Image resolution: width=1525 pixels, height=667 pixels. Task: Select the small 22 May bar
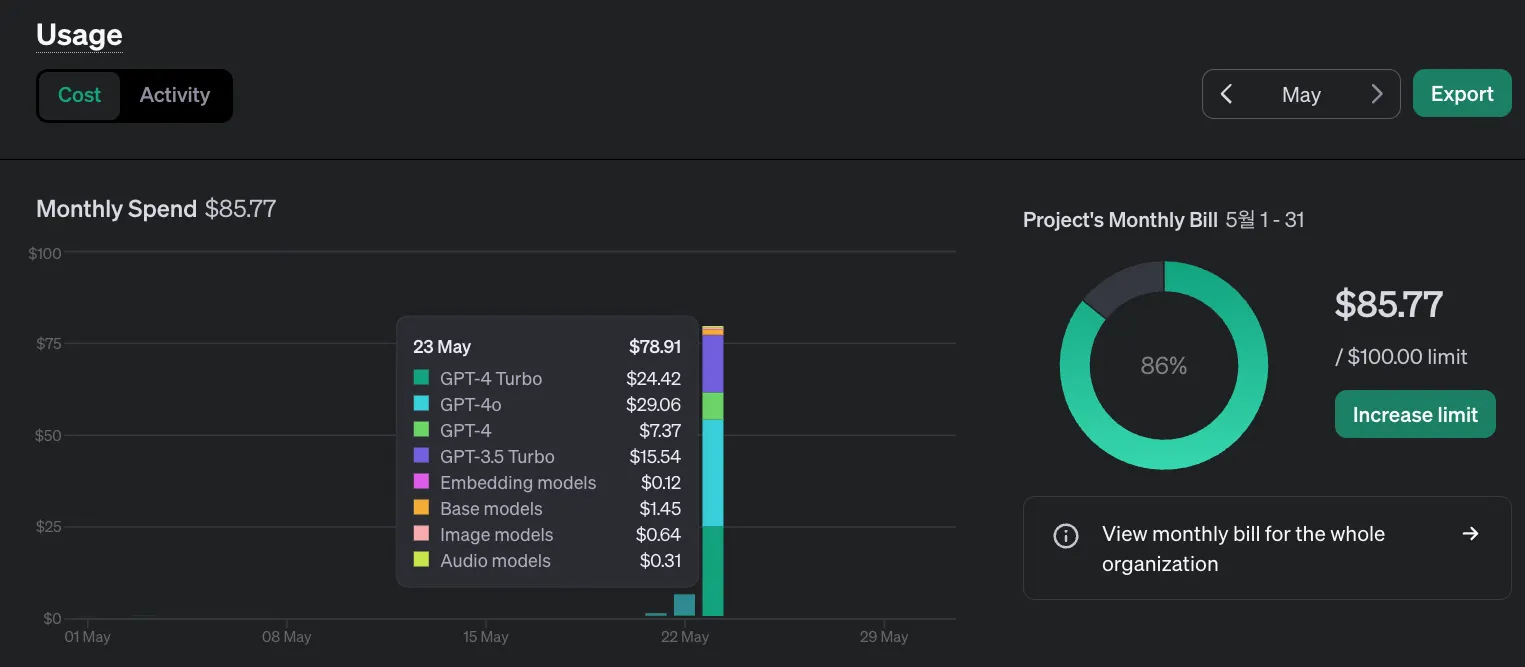pyautogui.click(x=684, y=605)
